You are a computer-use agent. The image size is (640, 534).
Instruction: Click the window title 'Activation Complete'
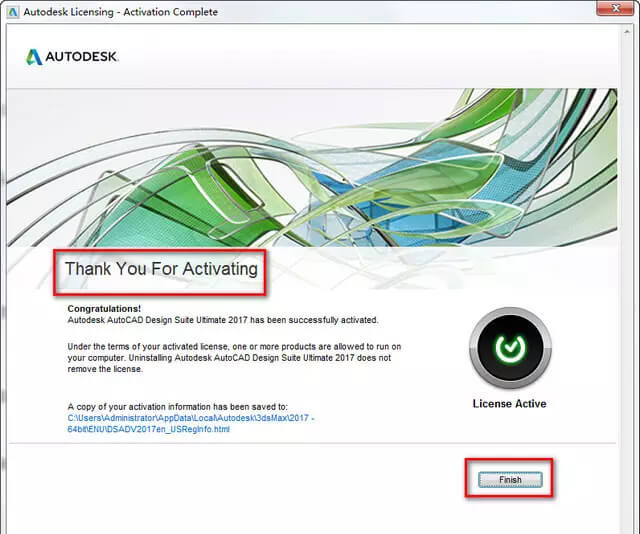pyautogui.click(x=171, y=12)
